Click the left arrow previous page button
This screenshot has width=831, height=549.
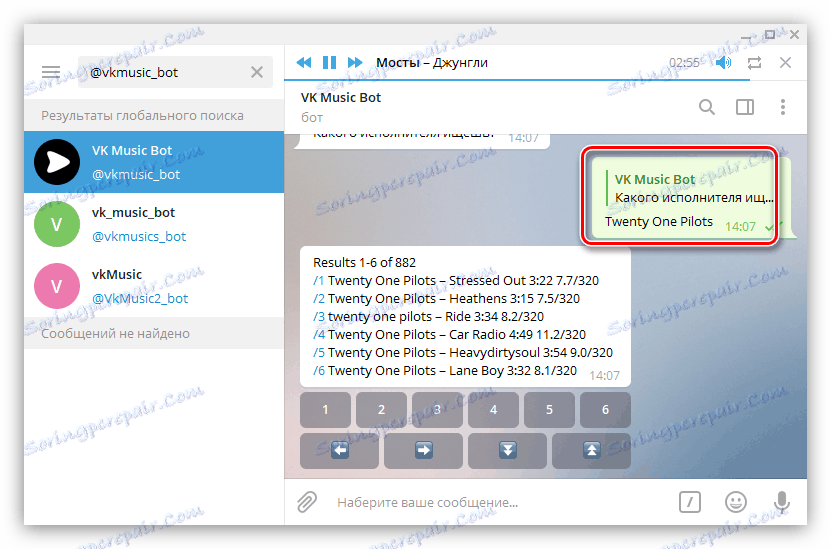click(339, 450)
